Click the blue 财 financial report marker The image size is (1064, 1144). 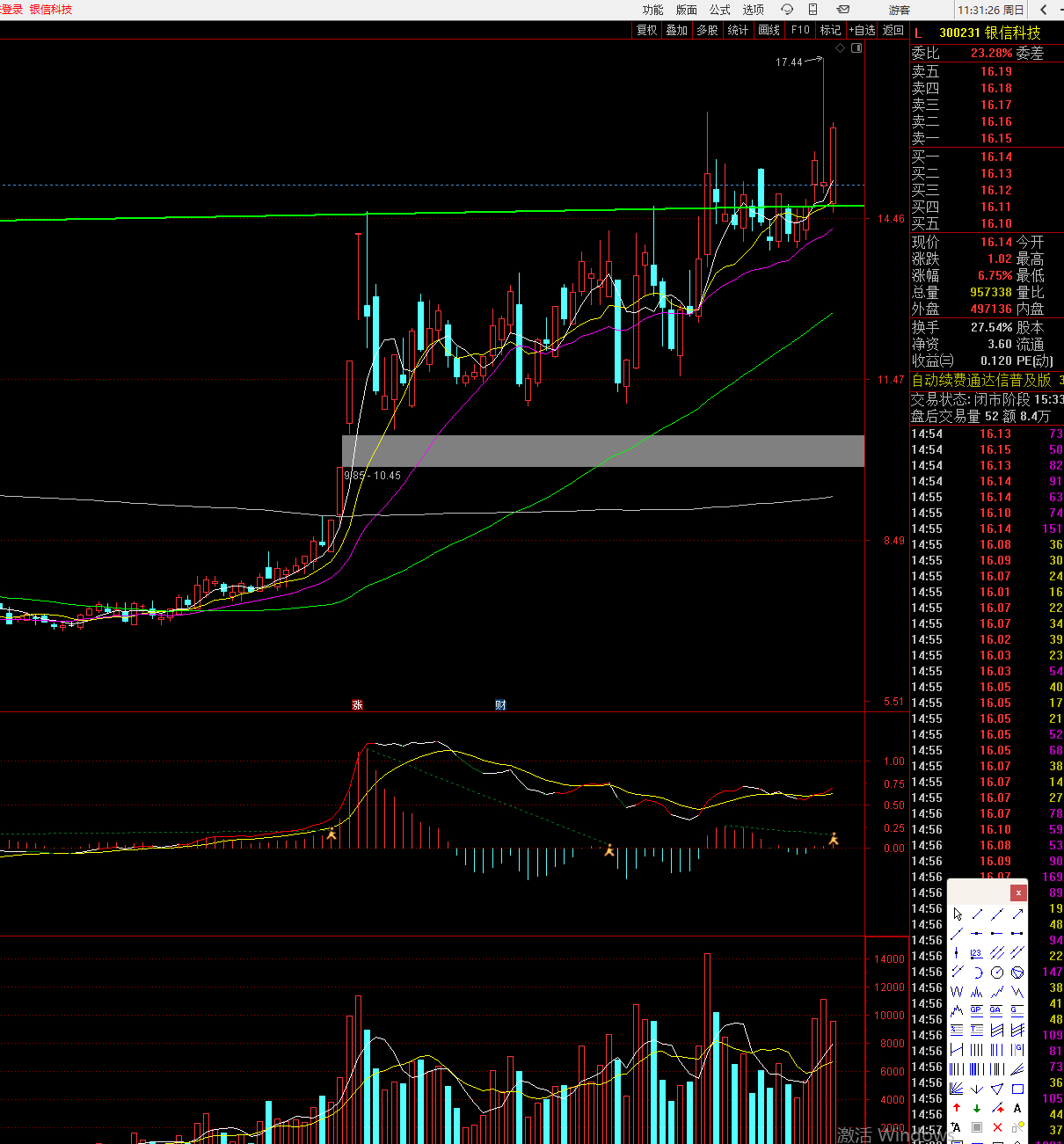point(500,704)
